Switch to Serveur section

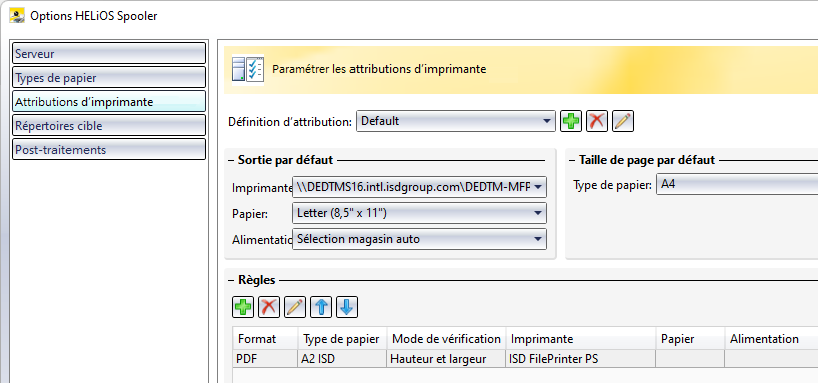pyautogui.click(x=109, y=53)
